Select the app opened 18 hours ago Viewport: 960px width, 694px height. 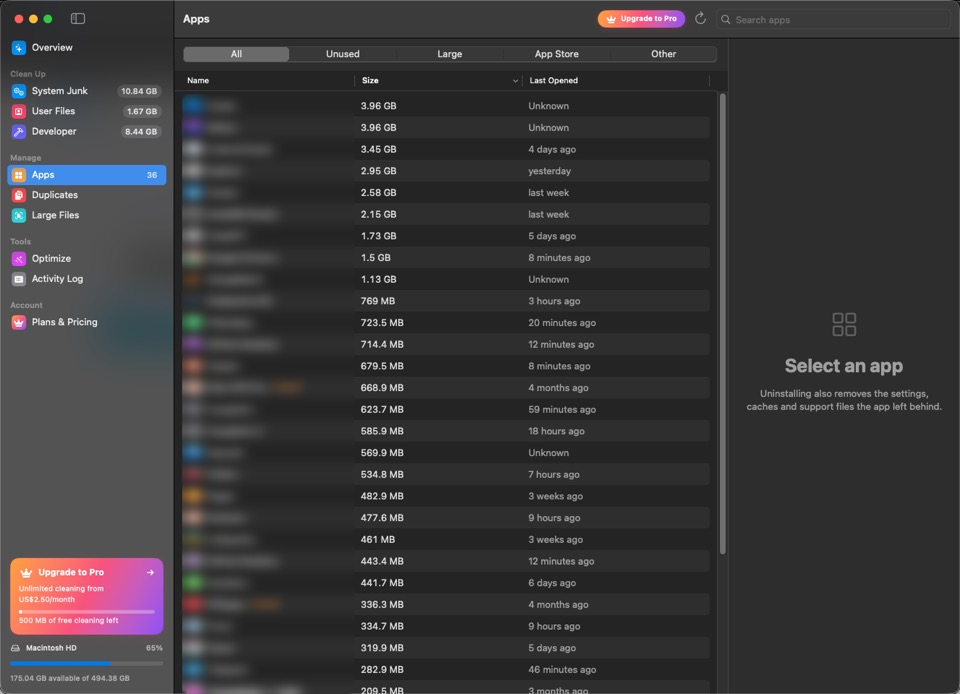pyautogui.click(x=446, y=431)
